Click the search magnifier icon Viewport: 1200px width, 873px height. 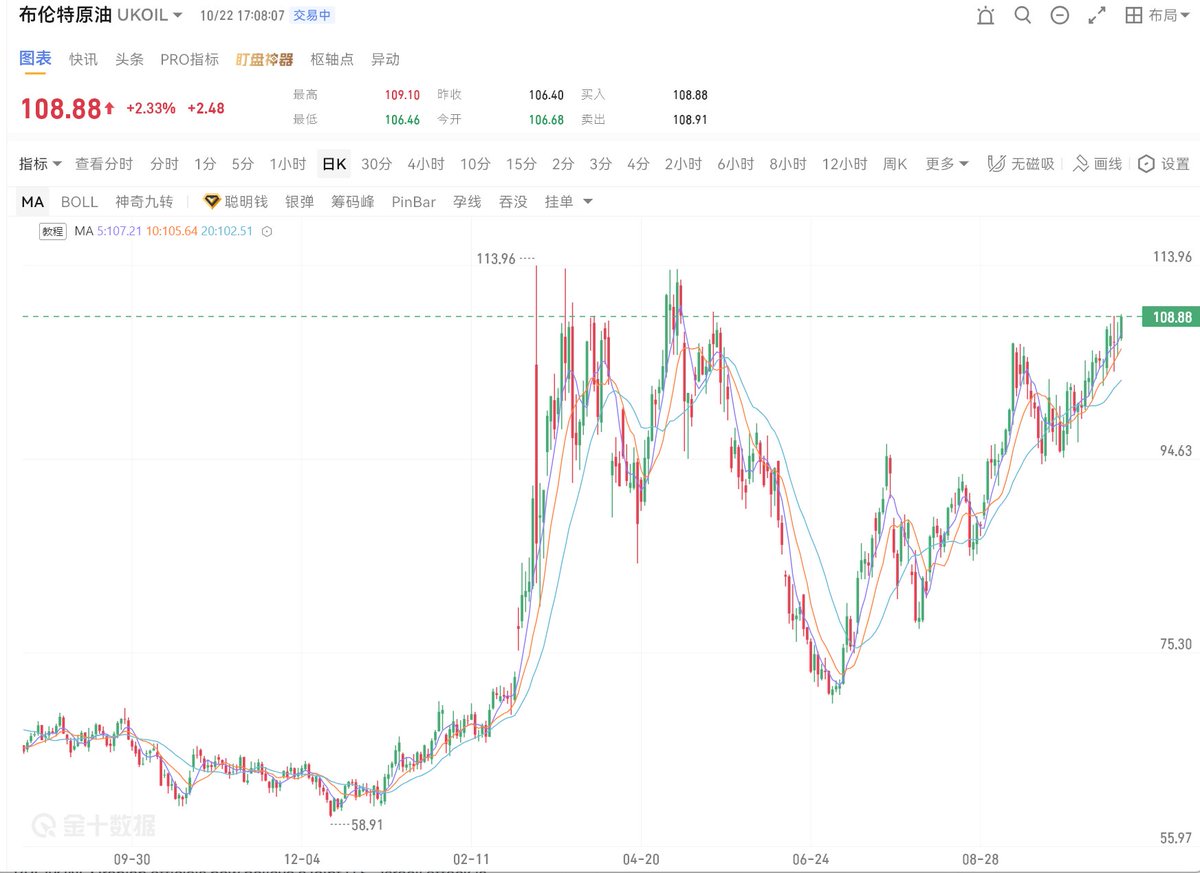pyautogui.click(x=1022, y=15)
